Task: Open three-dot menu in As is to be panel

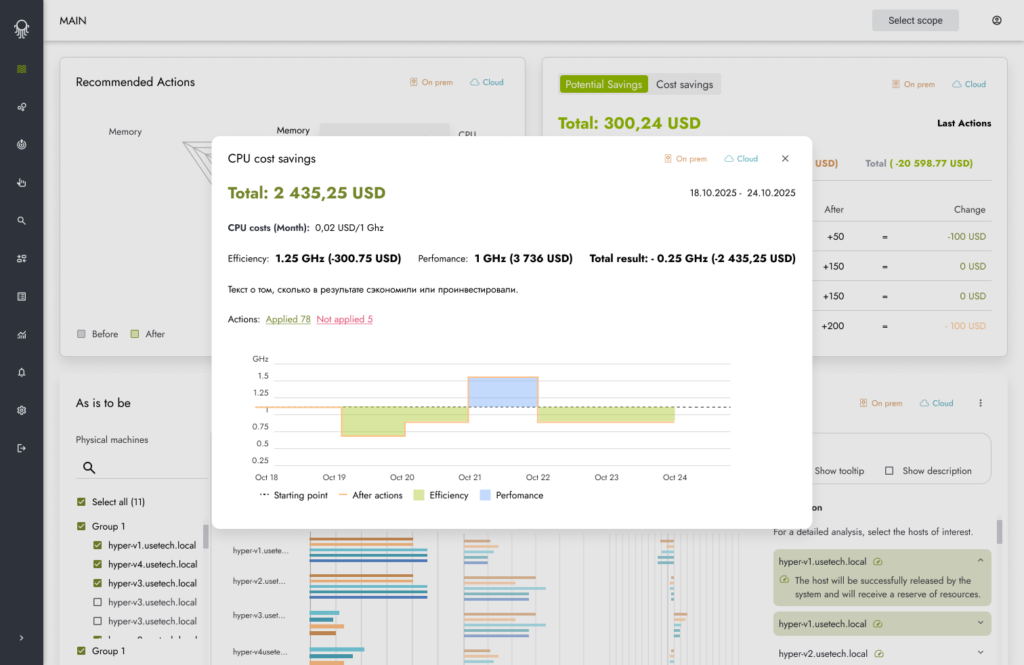Action: coord(980,403)
